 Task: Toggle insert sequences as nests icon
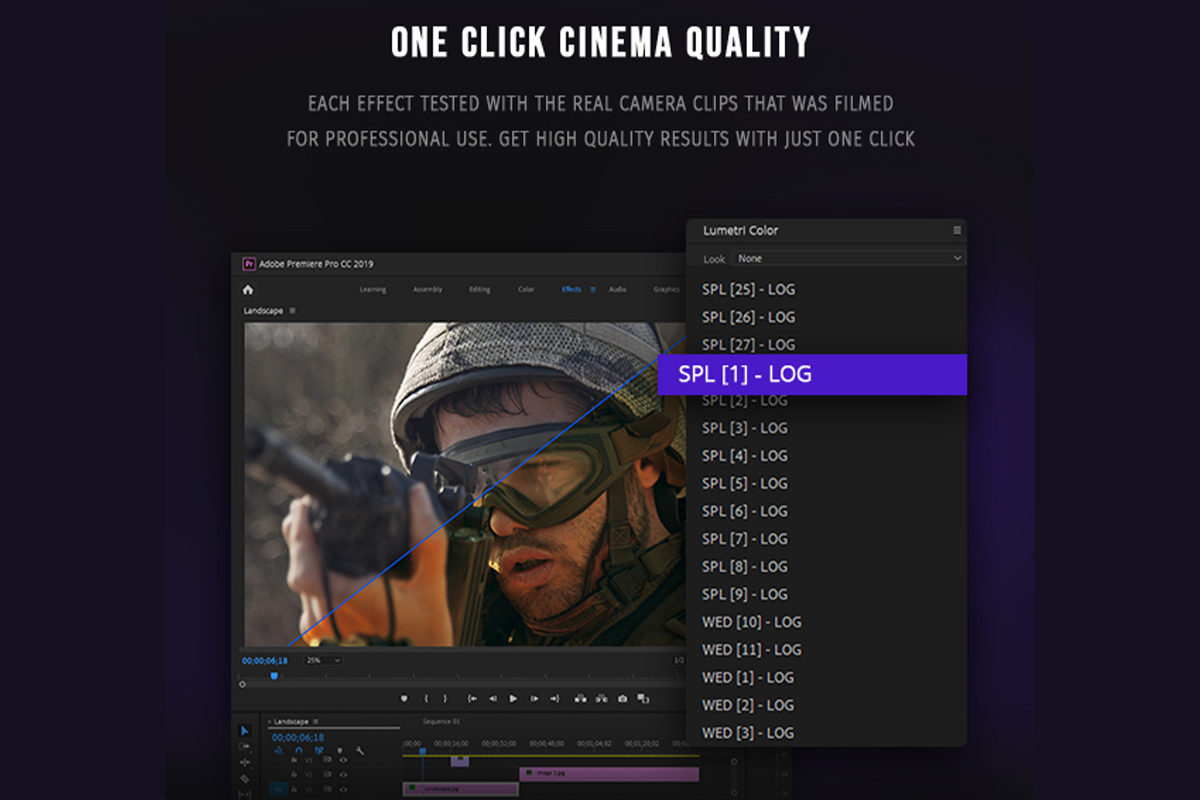[279, 750]
